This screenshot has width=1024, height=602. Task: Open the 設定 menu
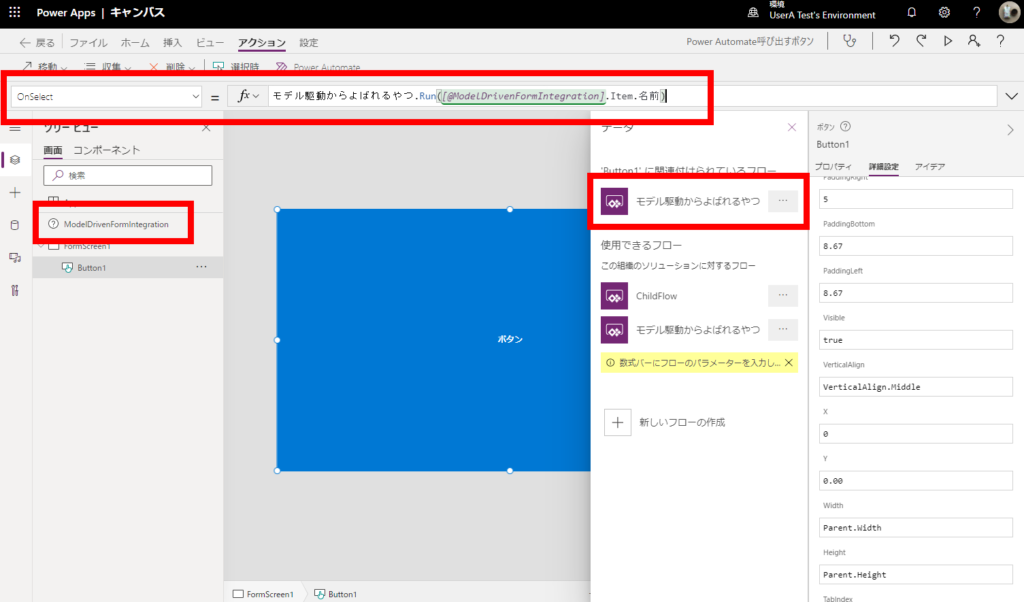pos(308,42)
